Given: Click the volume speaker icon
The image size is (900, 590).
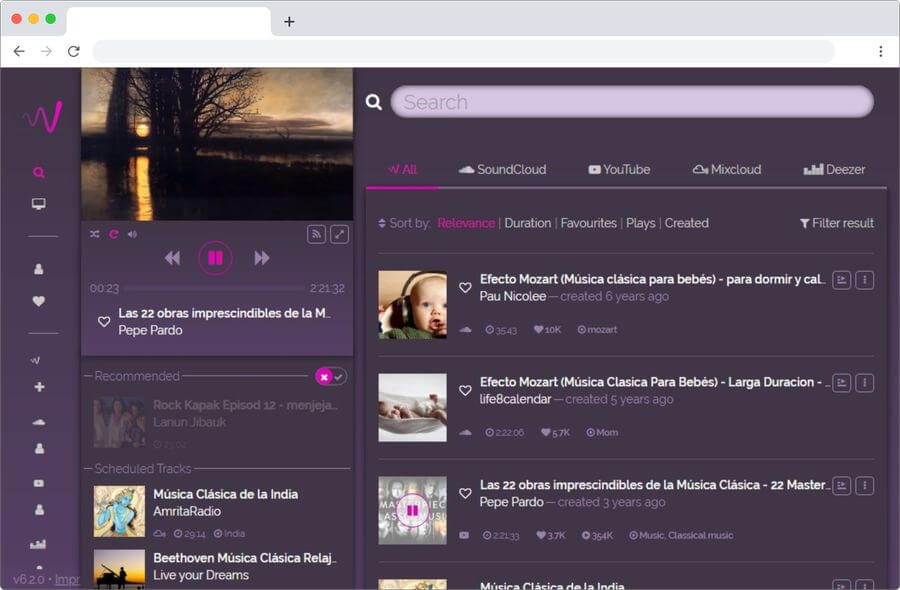Looking at the screenshot, I should (133, 234).
